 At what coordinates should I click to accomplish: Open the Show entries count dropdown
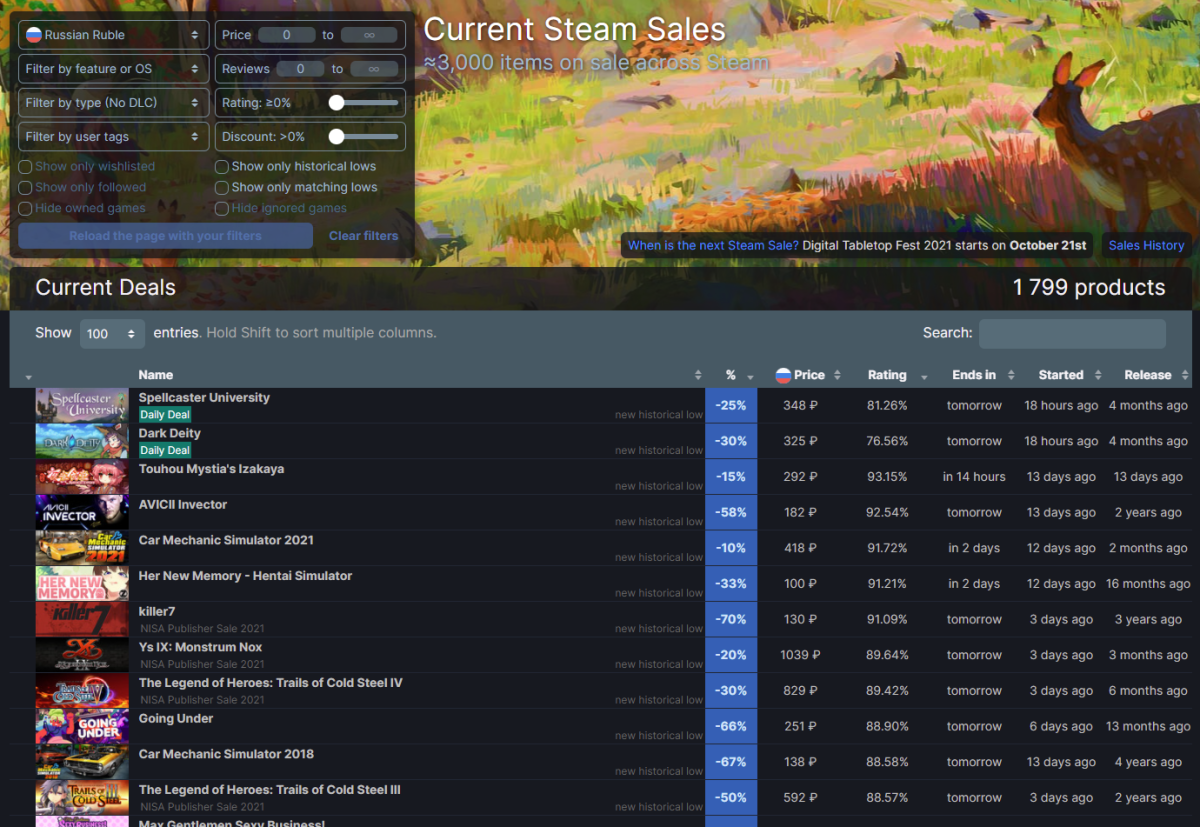112,334
